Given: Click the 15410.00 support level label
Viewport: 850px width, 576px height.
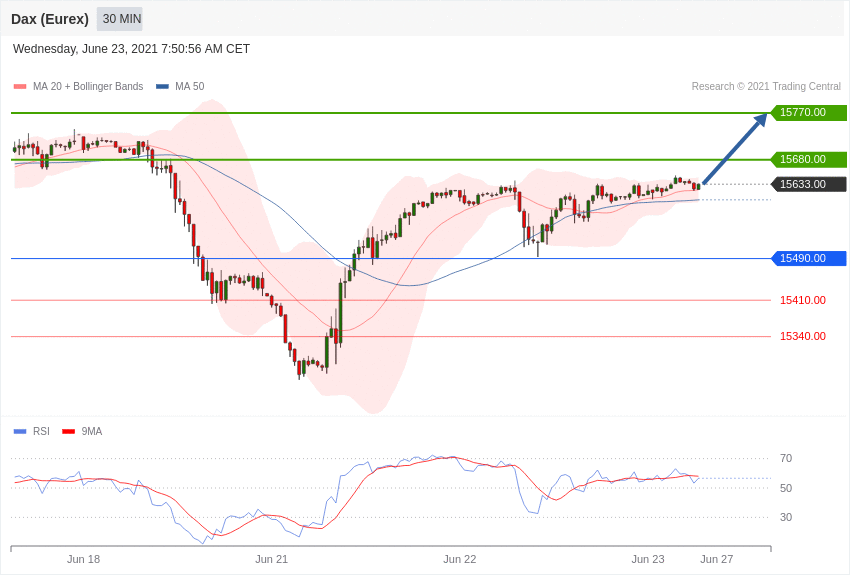Looking at the screenshot, I should [803, 300].
